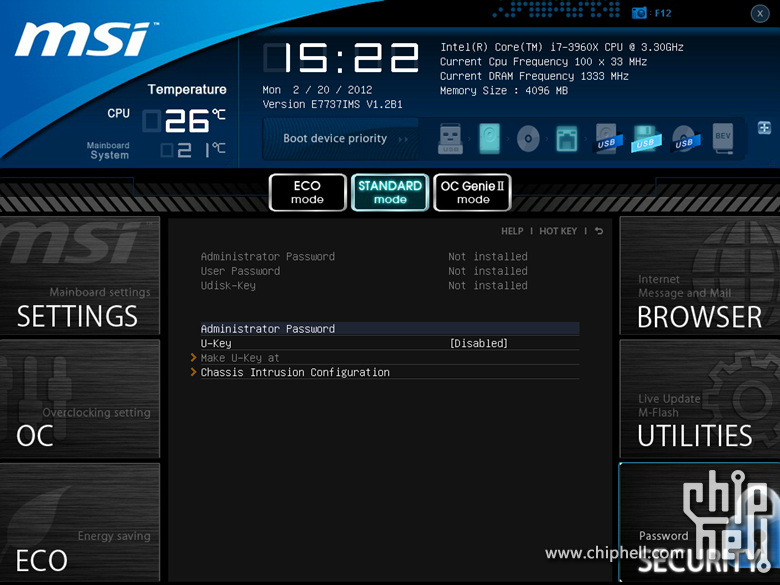Click the U-Key setting label
The width and height of the screenshot is (780, 585).
click(x=216, y=343)
